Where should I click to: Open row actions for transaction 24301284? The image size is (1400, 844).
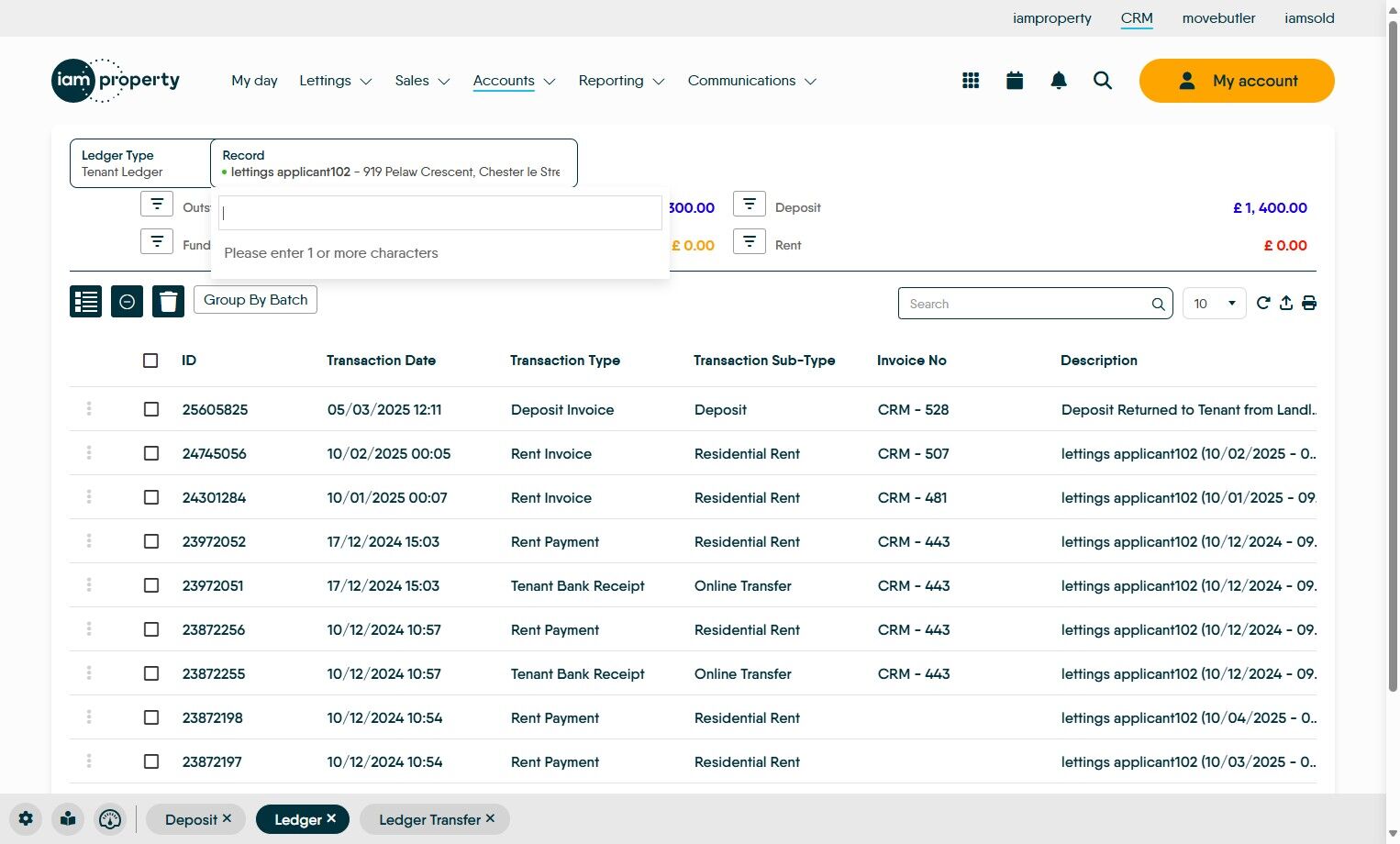coord(89,497)
